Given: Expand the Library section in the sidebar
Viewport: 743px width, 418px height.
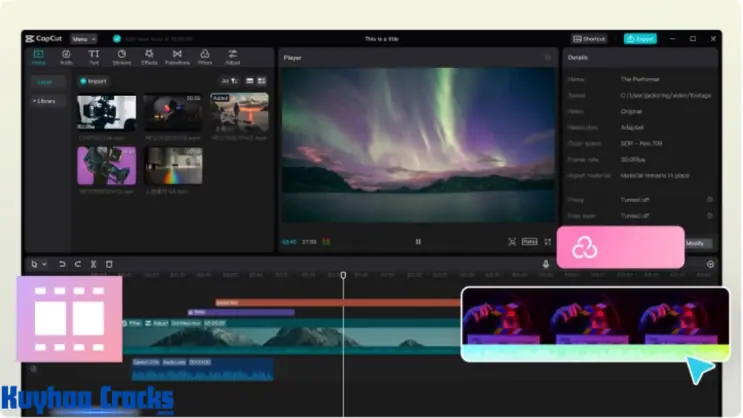Looking at the screenshot, I should [x=46, y=101].
